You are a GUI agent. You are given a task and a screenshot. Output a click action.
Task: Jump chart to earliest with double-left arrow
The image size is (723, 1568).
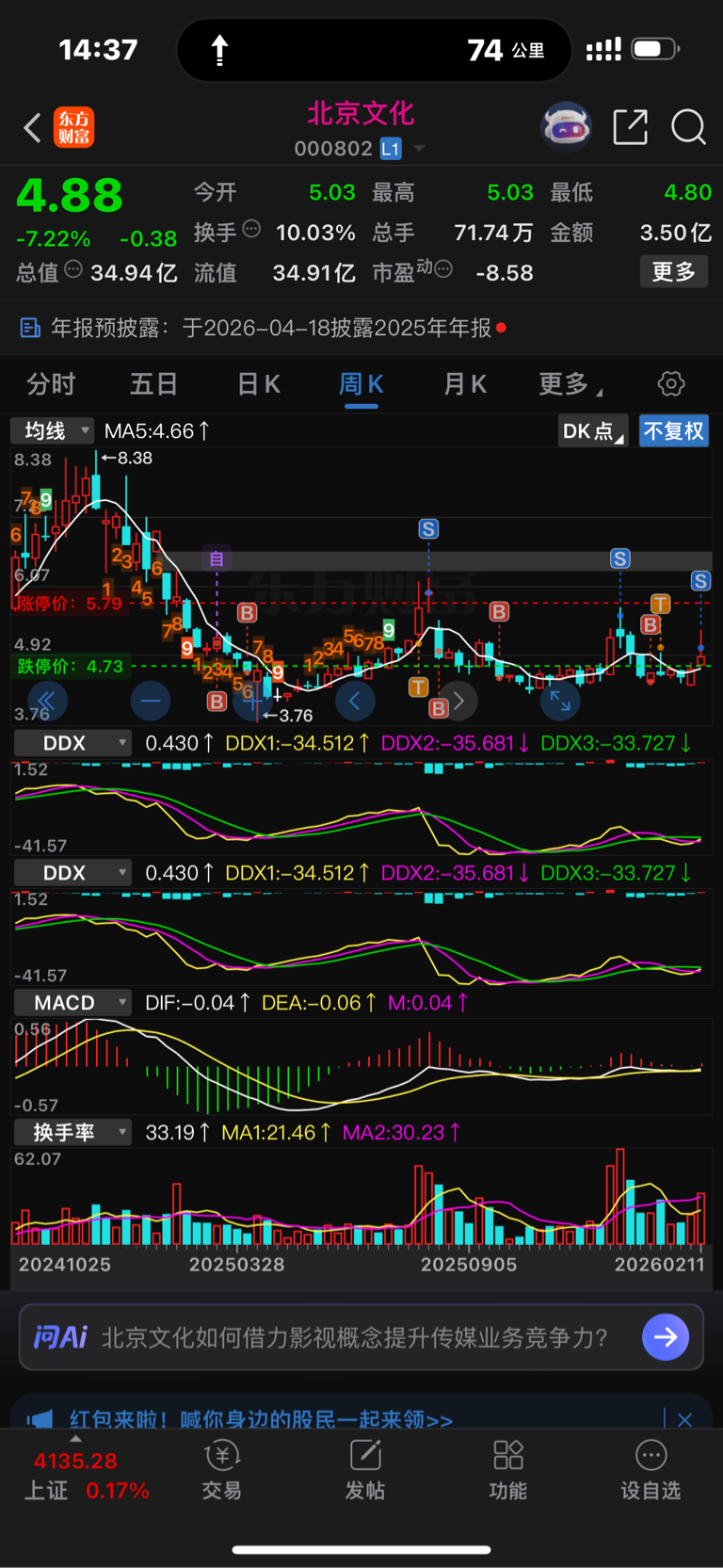pyautogui.click(x=47, y=701)
